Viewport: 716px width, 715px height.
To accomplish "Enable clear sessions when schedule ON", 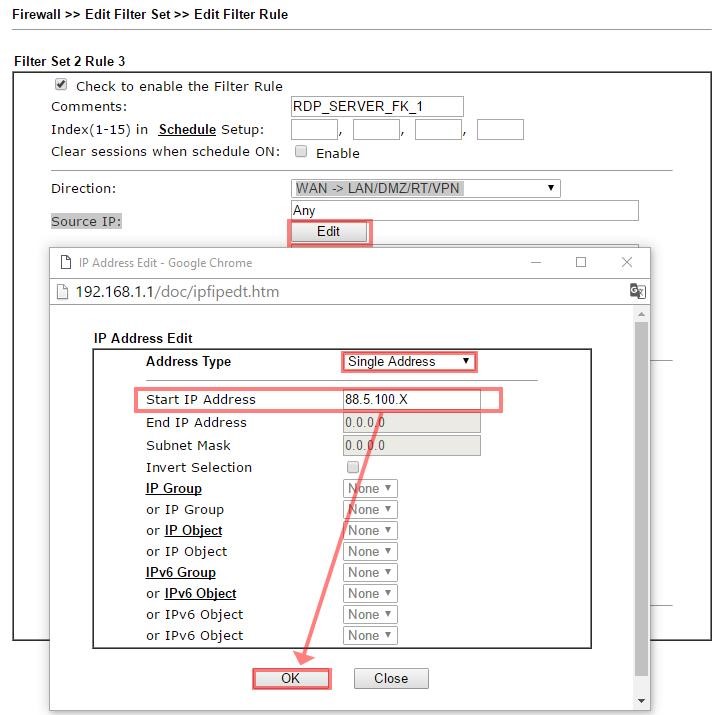I will (301, 152).
